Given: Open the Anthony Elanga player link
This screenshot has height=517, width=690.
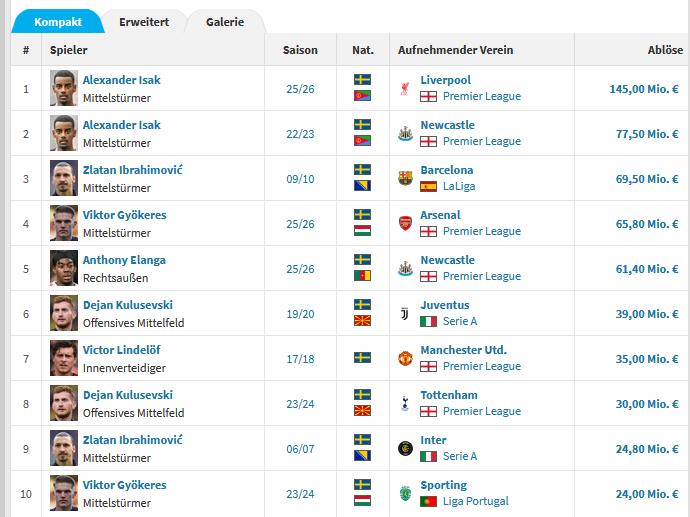Looking at the screenshot, I should [124, 260].
